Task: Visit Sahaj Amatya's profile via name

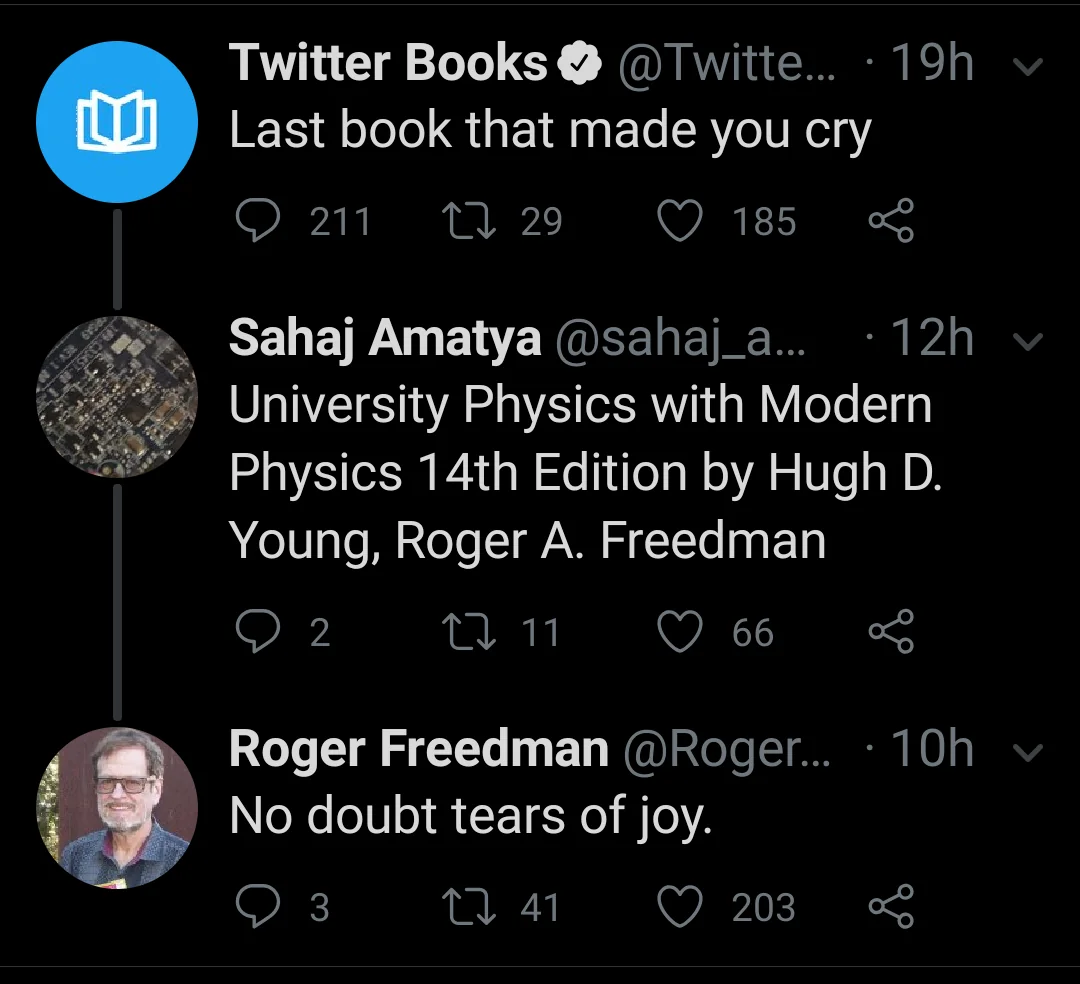Action: point(384,340)
